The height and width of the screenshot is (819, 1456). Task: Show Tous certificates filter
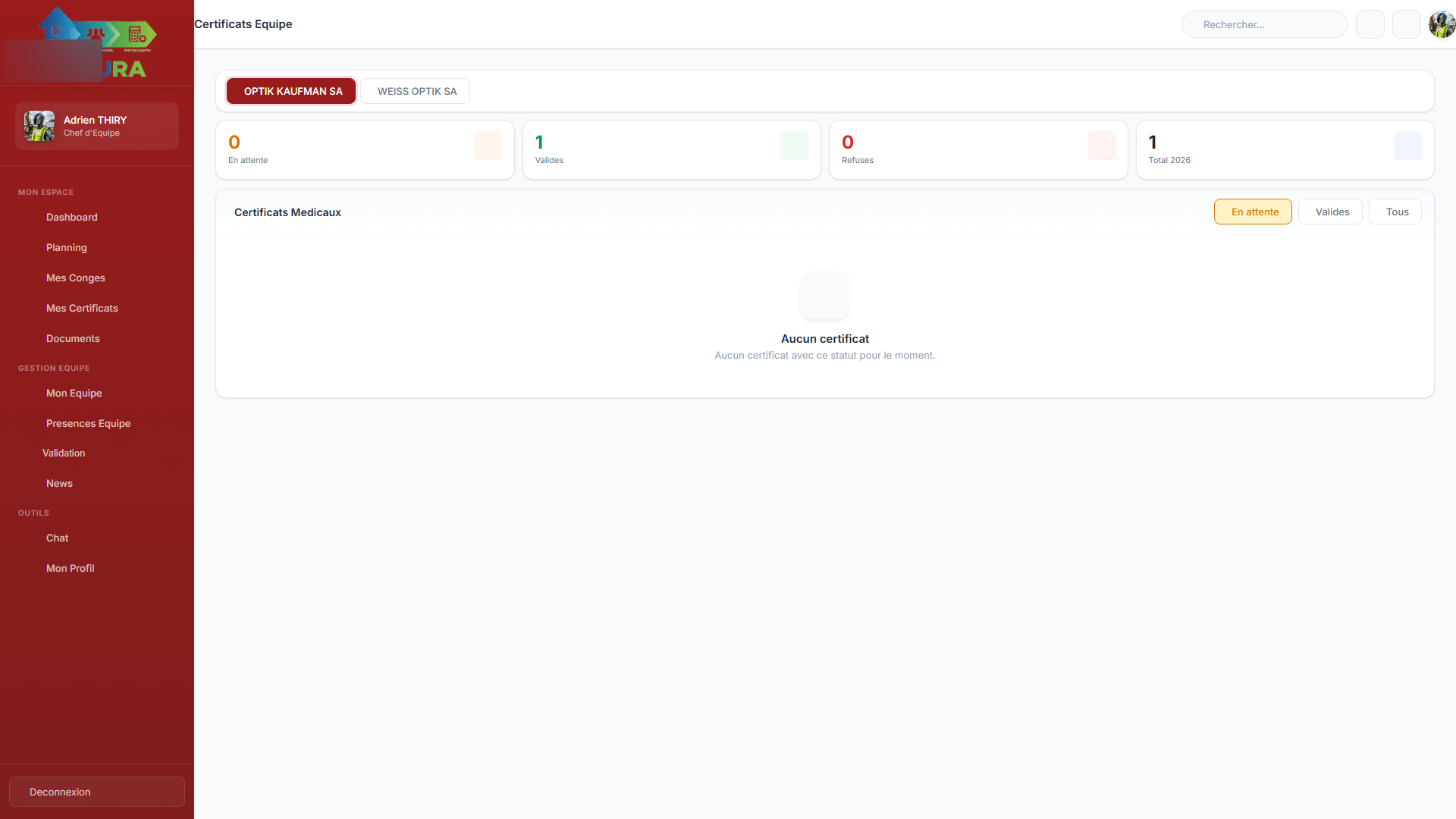point(1395,212)
